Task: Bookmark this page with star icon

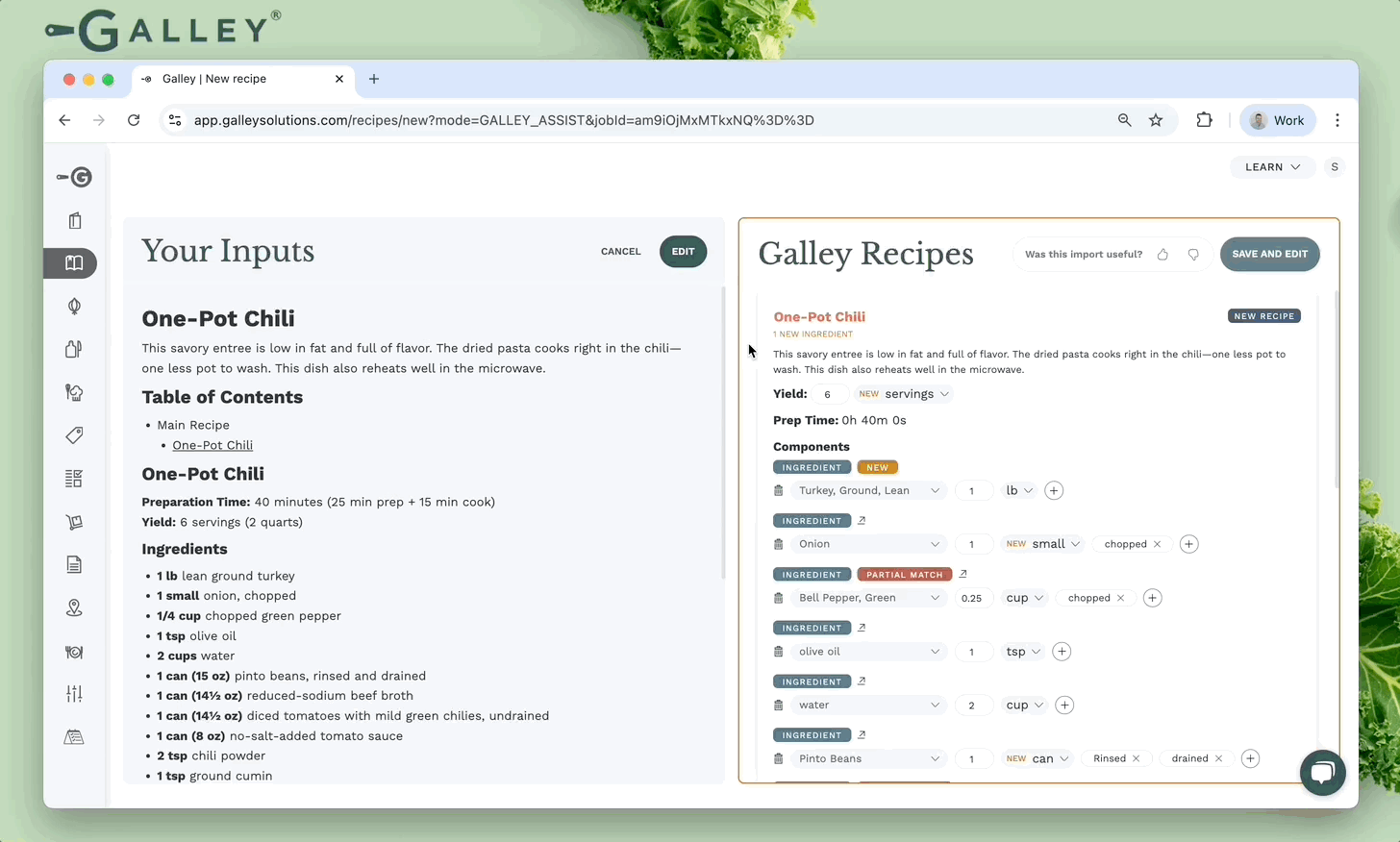Action: pyautogui.click(x=1156, y=120)
